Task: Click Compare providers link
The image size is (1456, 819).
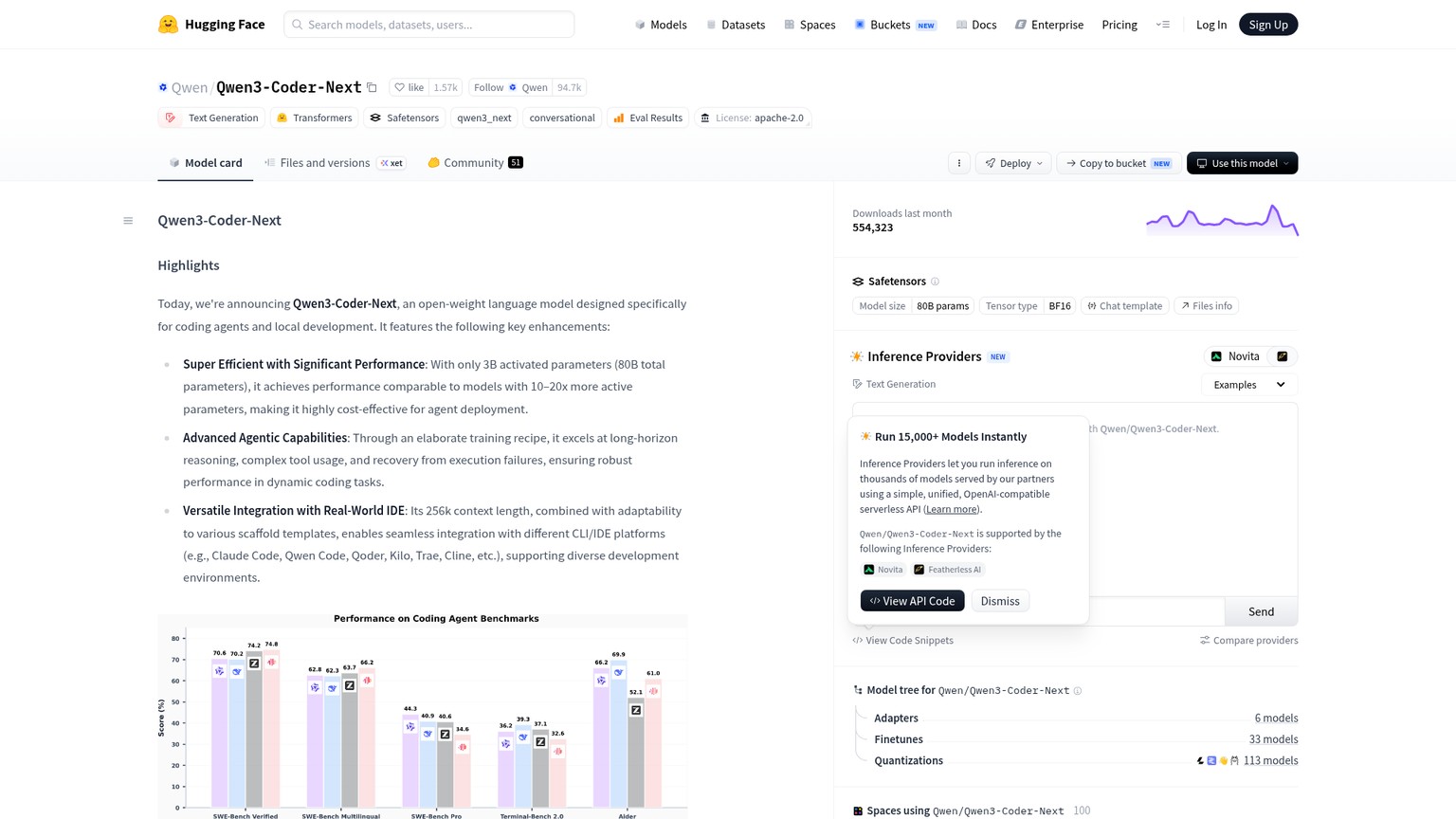Action: pos(1249,641)
